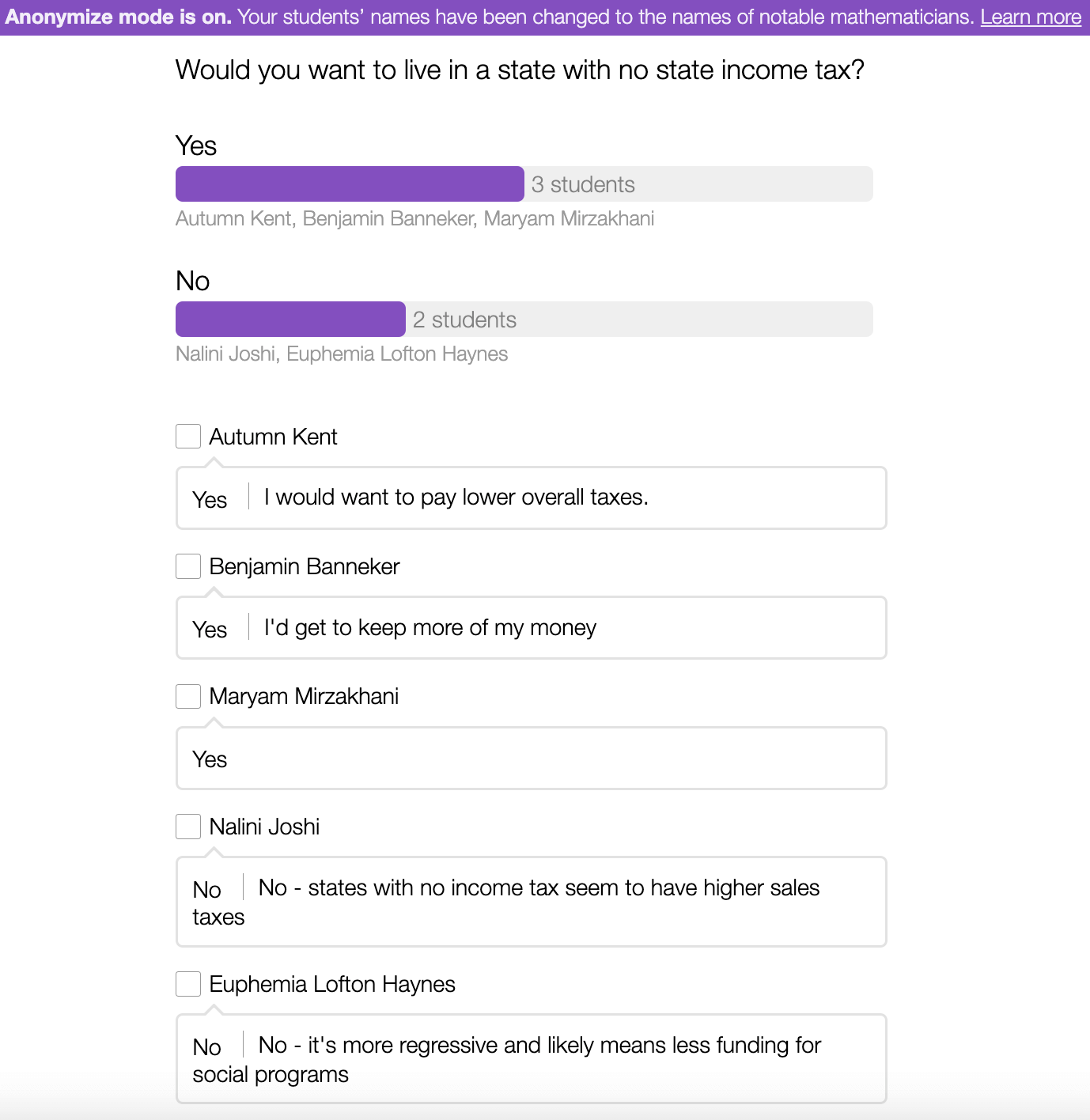Select the '3 students' count label
The image size is (1090, 1120).
583,184
